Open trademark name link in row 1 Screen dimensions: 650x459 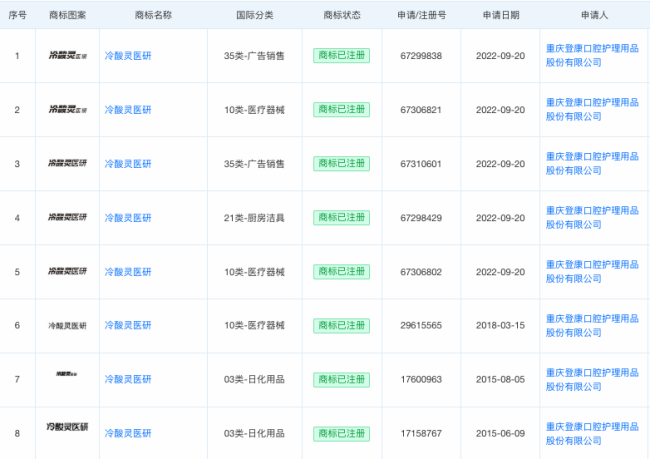click(128, 56)
